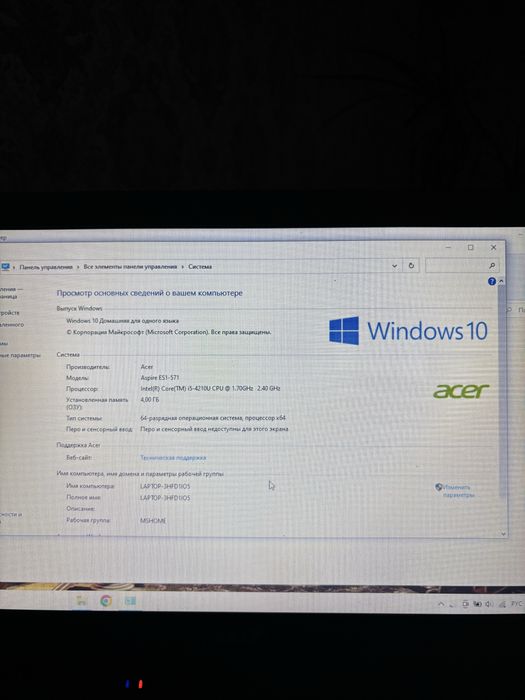Click the Microsoft Corporation copyright line
The height and width of the screenshot is (700, 525).
coord(169,332)
